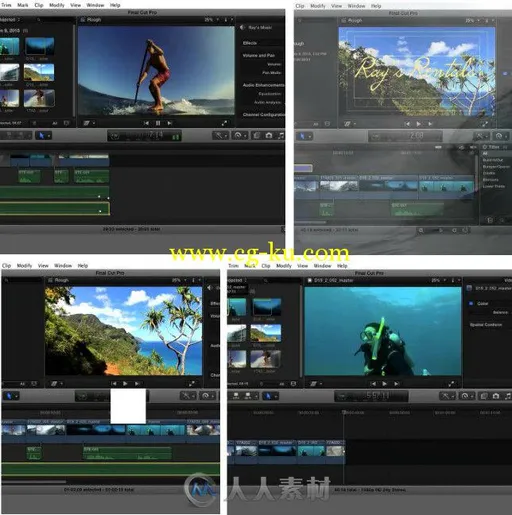Open the Music and Sound browser in top-left window
The height and width of the screenshot is (515, 512).
[x=281, y=136]
